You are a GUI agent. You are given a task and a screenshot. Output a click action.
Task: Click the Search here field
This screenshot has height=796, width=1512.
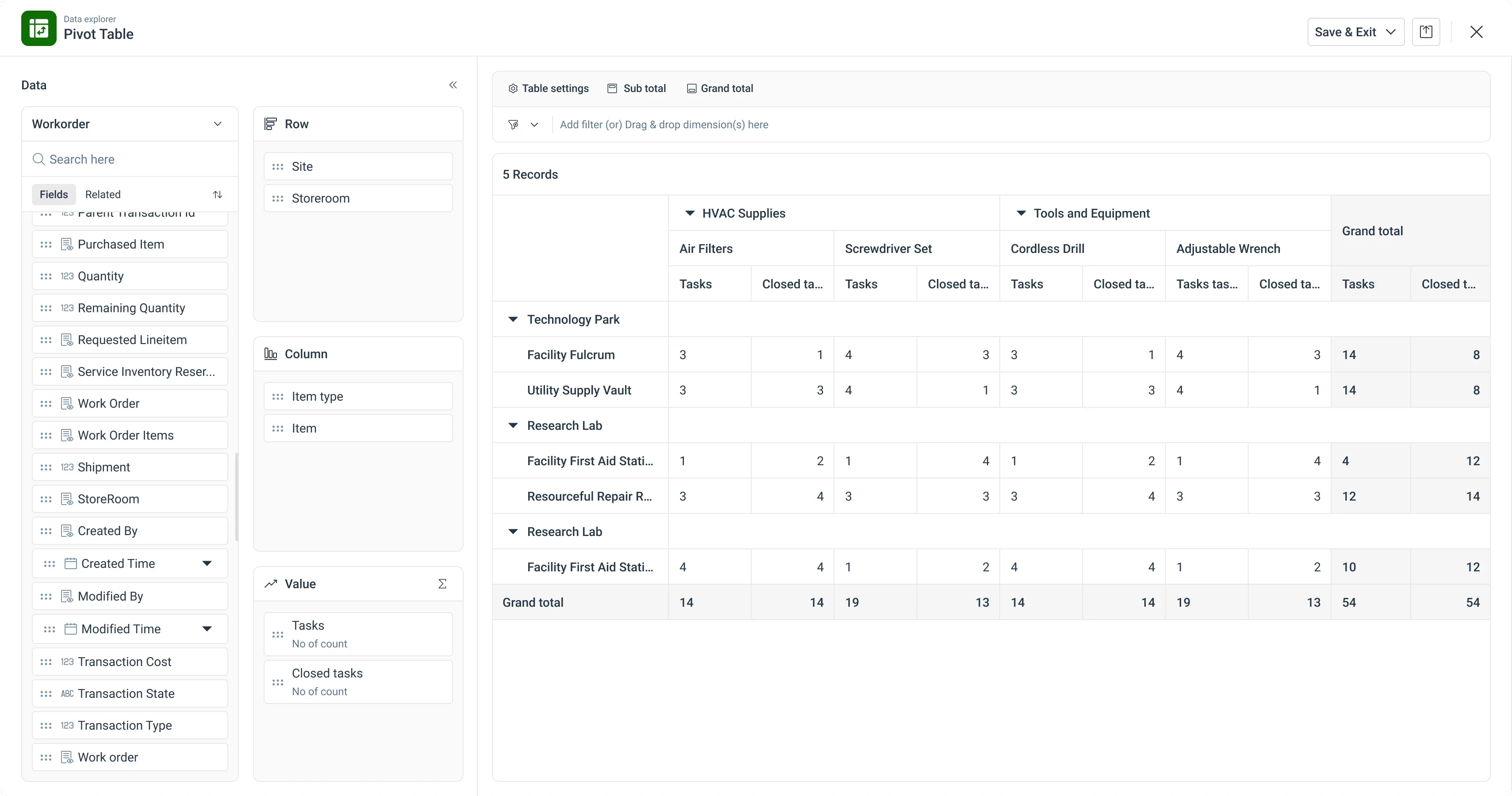[x=130, y=160]
